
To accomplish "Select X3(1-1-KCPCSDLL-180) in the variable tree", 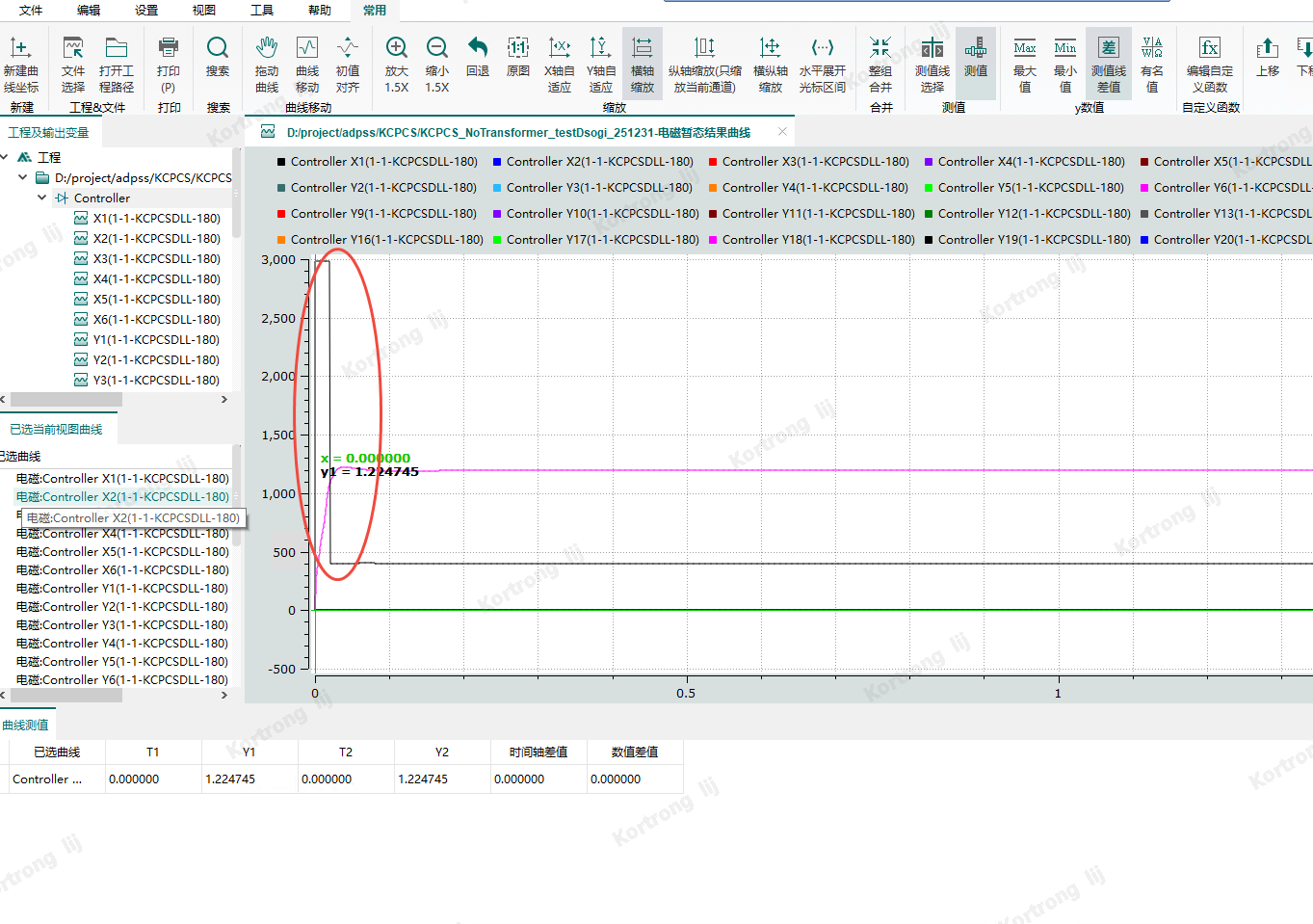I will pyautogui.click(x=156, y=258).
